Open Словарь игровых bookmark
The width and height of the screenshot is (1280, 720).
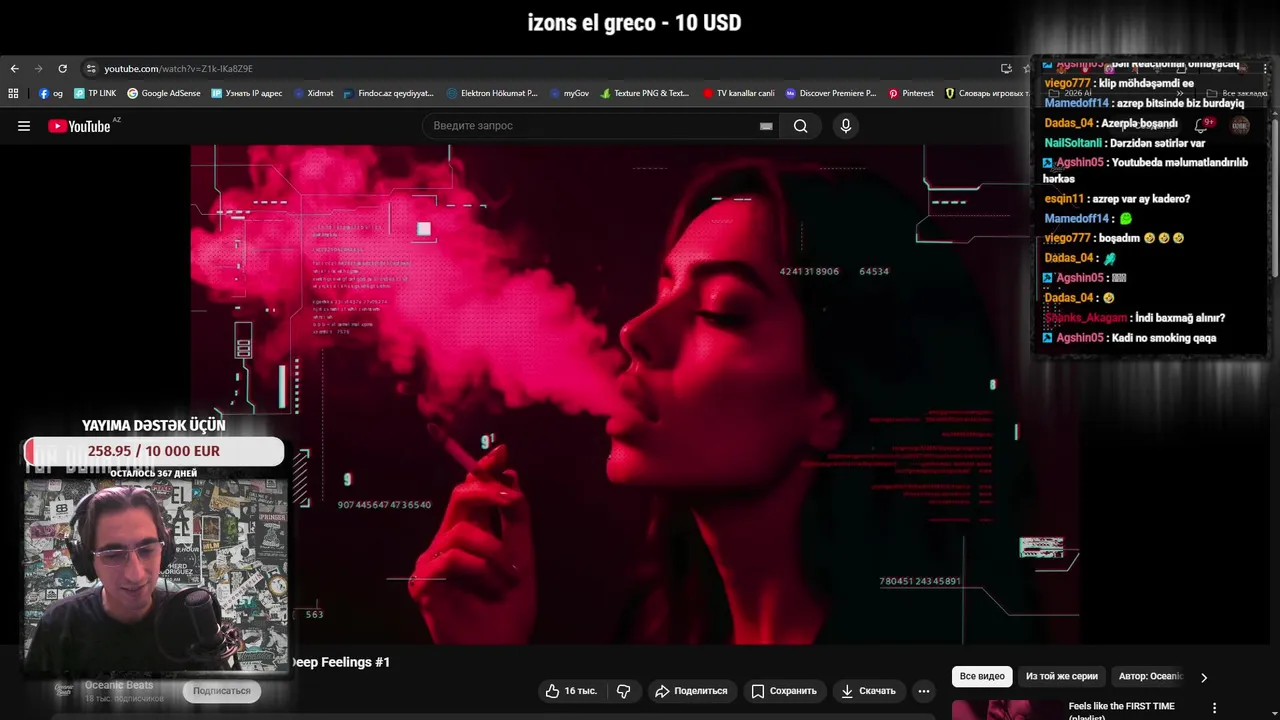987,93
